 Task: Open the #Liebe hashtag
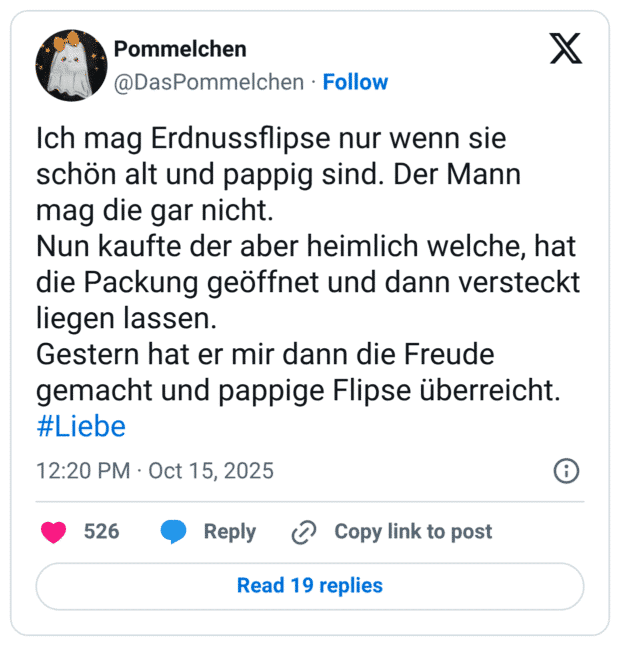pyautogui.click(x=81, y=427)
